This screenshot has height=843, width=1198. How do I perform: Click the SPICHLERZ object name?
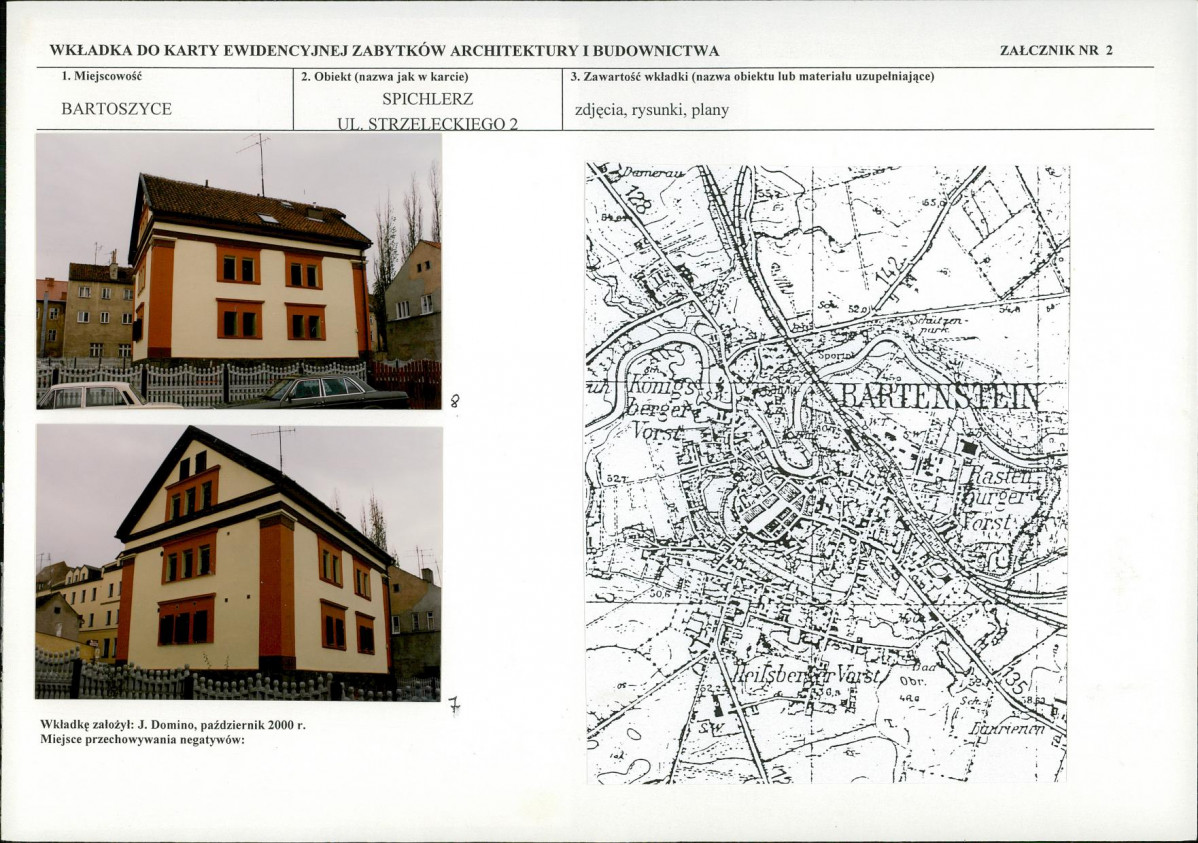(428, 99)
